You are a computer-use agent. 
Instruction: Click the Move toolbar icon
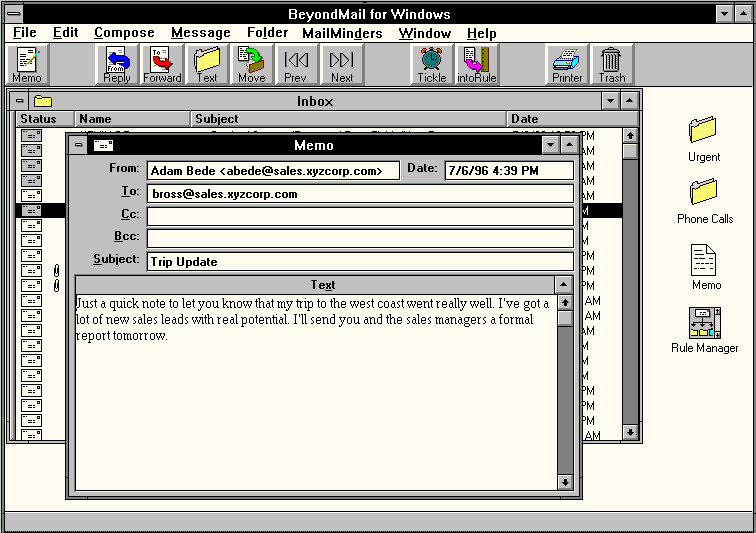pyautogui.click(x=252, y=65)
